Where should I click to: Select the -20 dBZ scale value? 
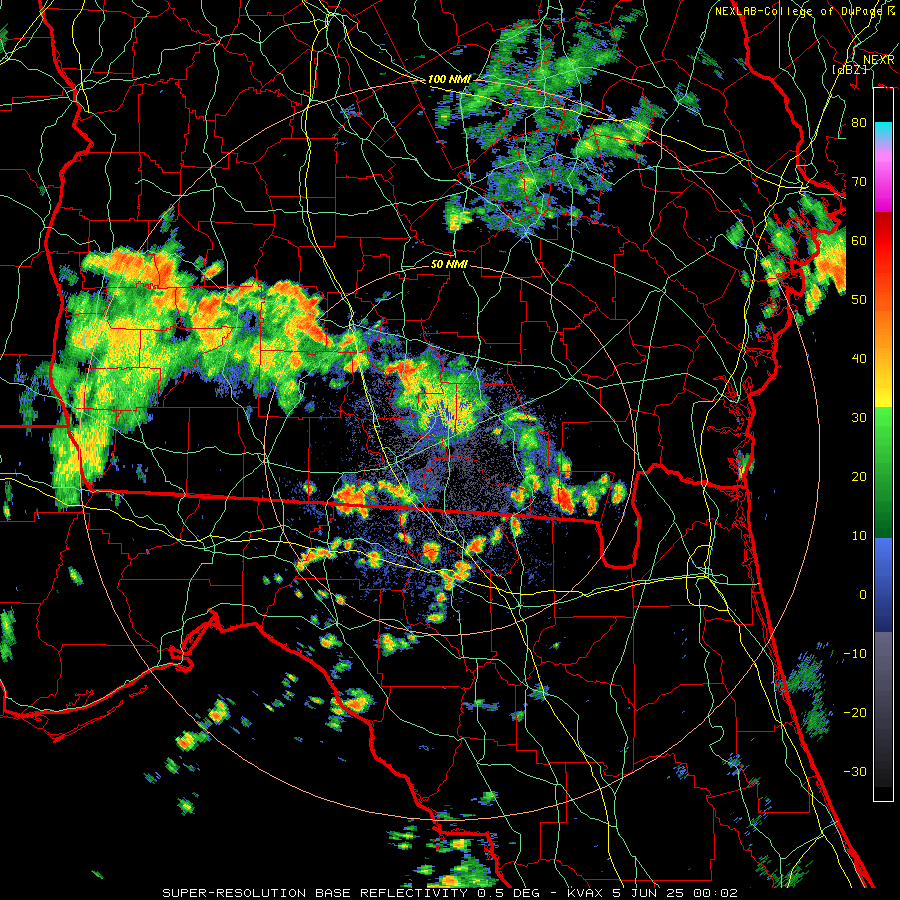(855, 713)
